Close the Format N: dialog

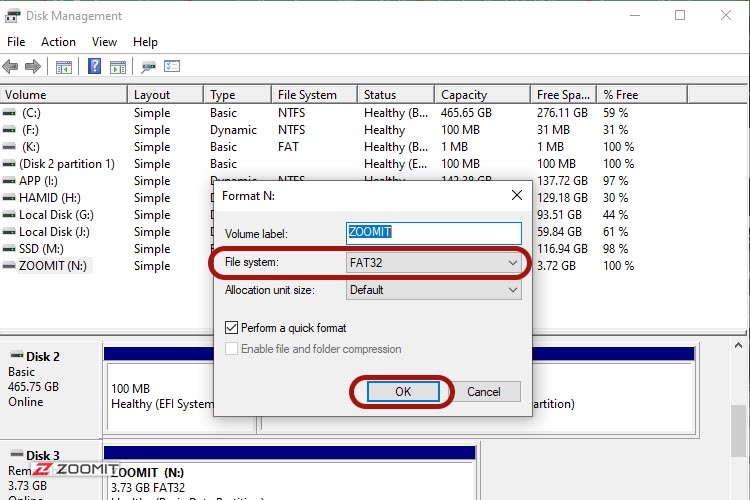[516, 195]
